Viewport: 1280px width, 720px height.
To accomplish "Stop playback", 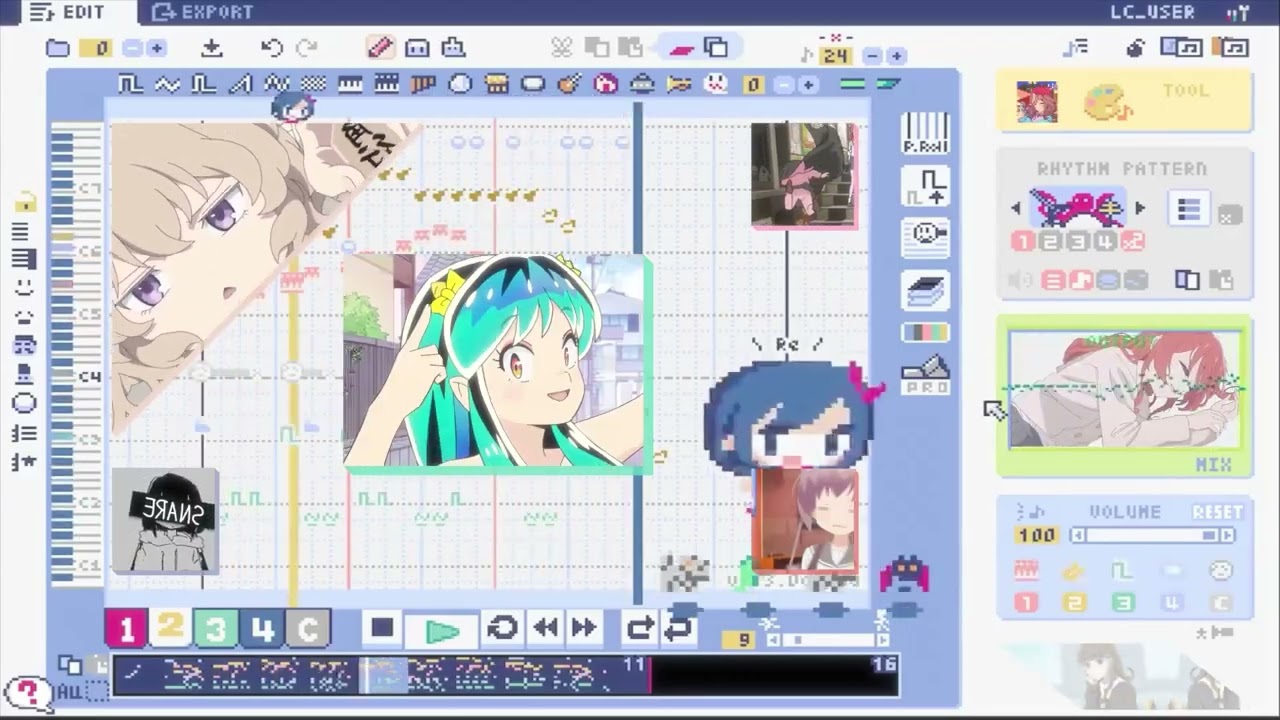I will 383,628.
